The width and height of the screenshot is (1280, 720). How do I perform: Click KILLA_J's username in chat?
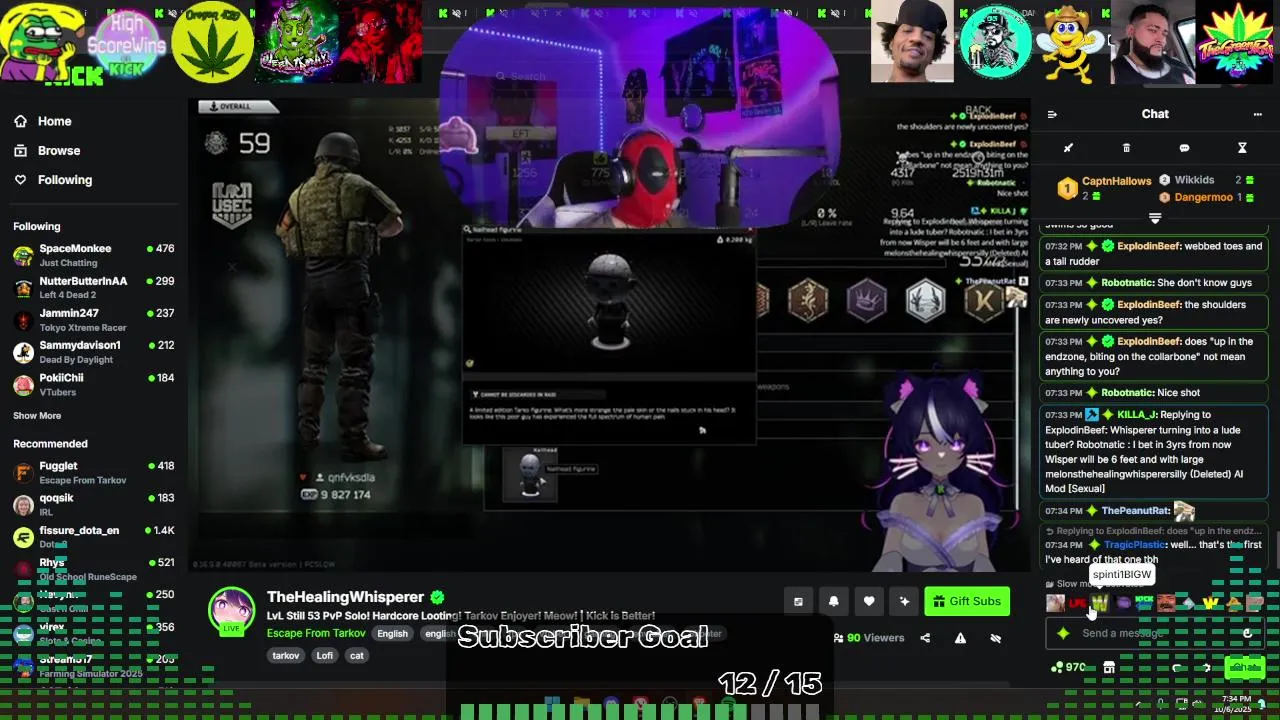click(1137, 415)
